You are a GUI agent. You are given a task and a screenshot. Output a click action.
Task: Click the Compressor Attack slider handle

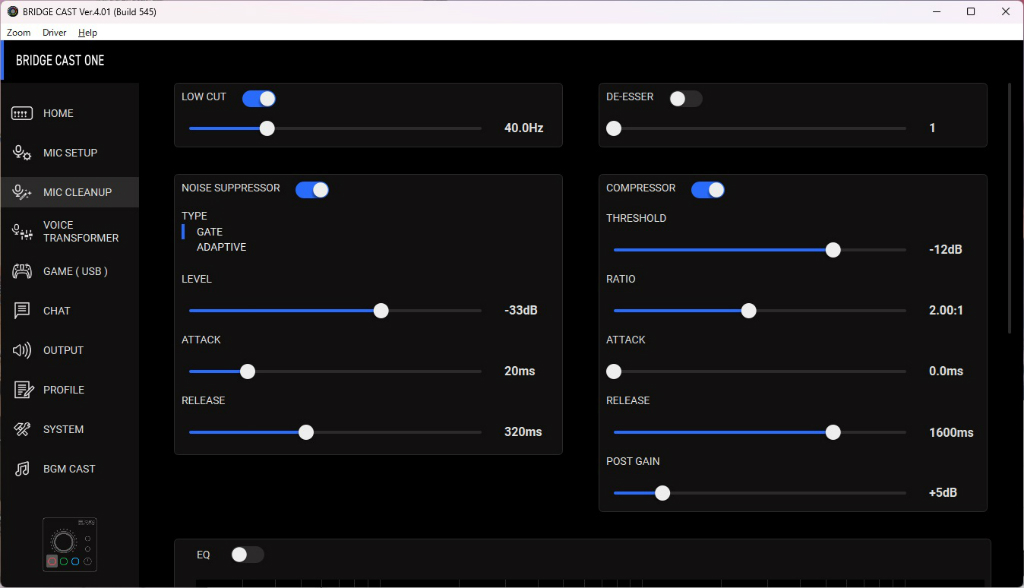[614, 372]
